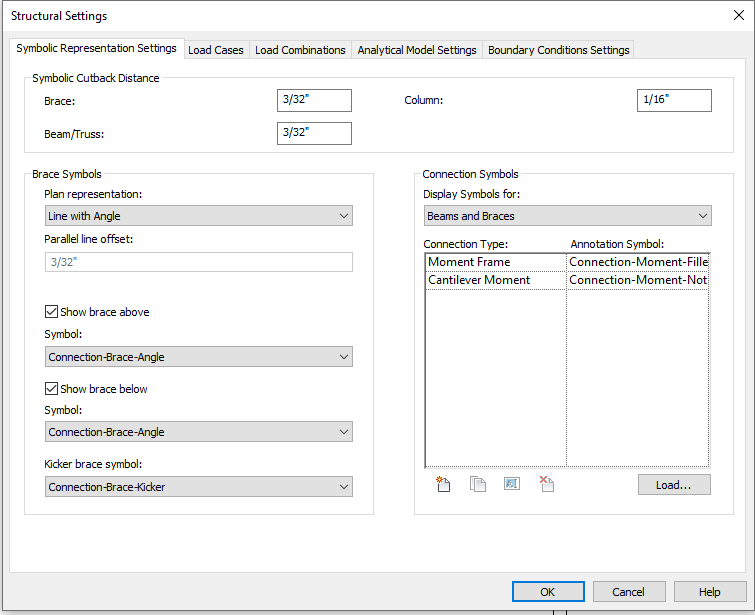755x615 pixels.
Task: Select the Cantilever Moment connection type
Action: 496,280
